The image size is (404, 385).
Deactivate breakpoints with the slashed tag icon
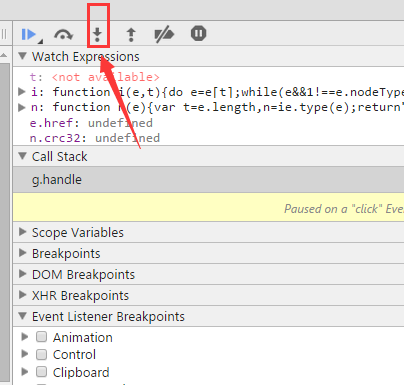[x=164, y=34]
